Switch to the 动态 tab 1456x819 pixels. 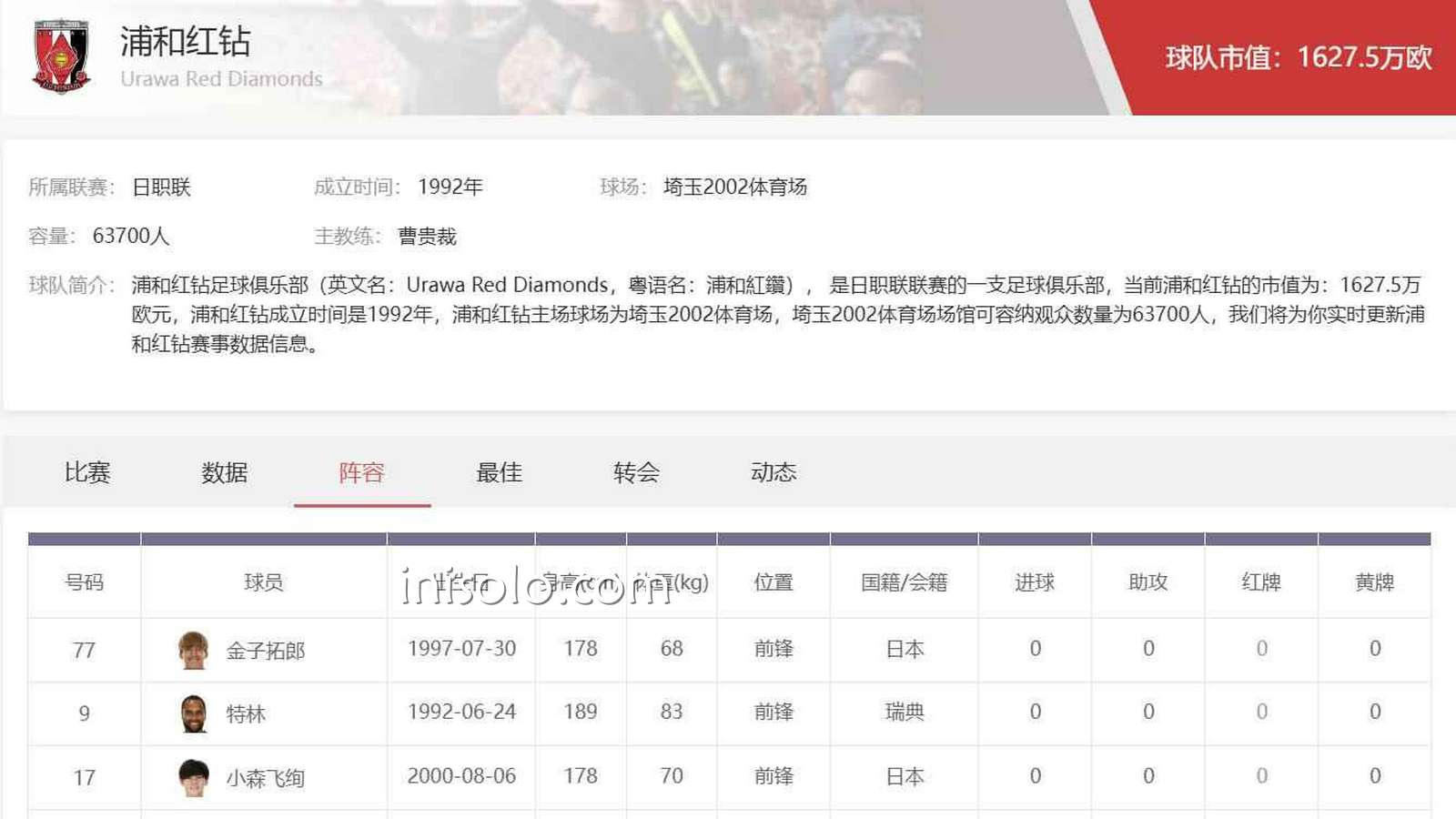pos(774,472)
